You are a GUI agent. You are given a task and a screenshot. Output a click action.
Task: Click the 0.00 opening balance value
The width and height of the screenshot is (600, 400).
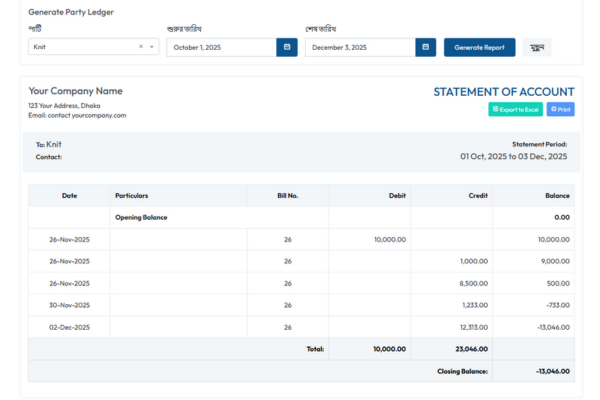coord(562,217)
